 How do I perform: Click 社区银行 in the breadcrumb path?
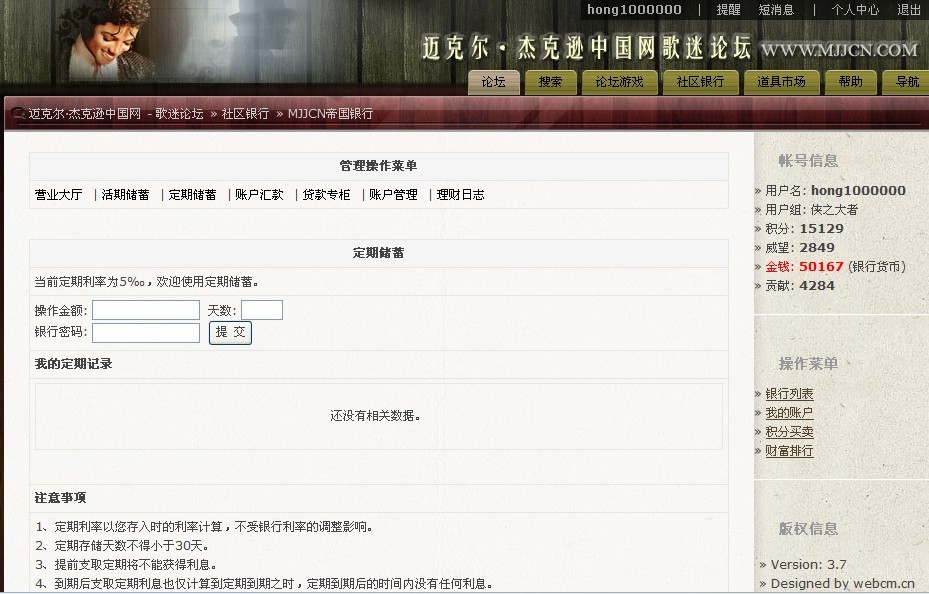tap(245, 114)
